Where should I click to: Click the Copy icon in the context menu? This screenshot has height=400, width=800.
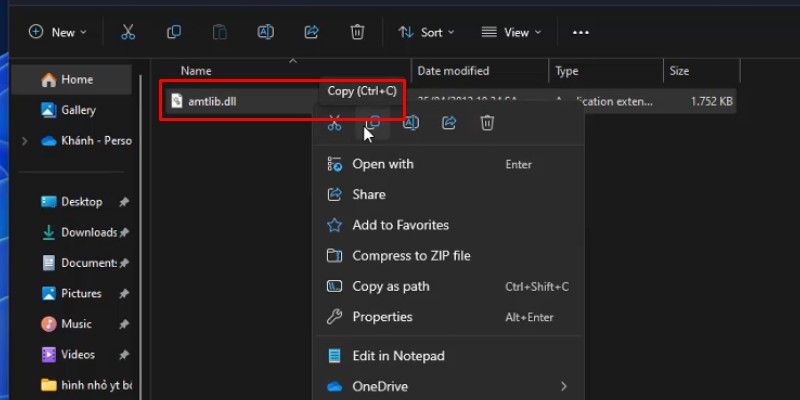coord(373,123)
